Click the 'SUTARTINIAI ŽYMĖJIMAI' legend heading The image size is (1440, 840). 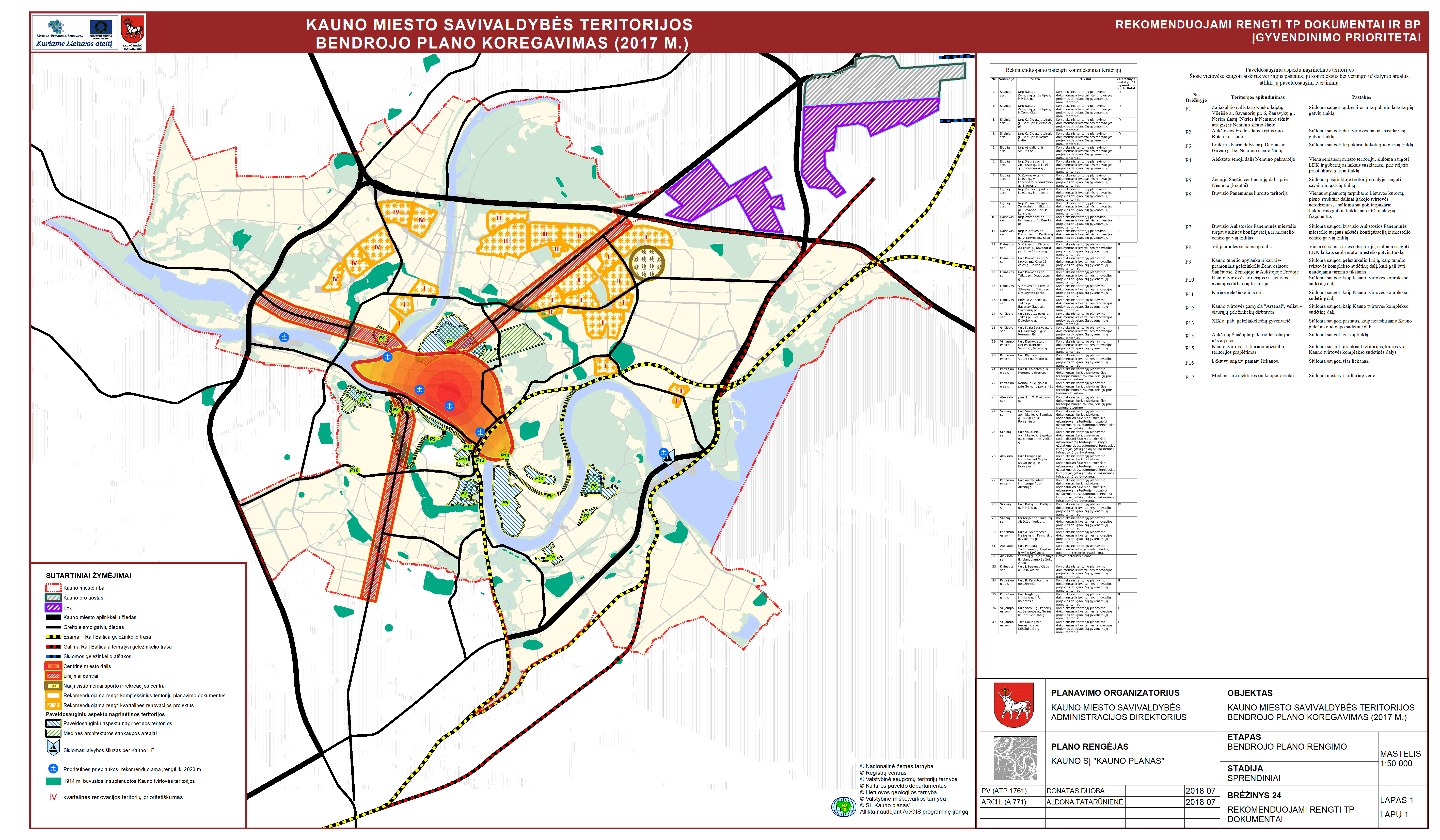89,575
